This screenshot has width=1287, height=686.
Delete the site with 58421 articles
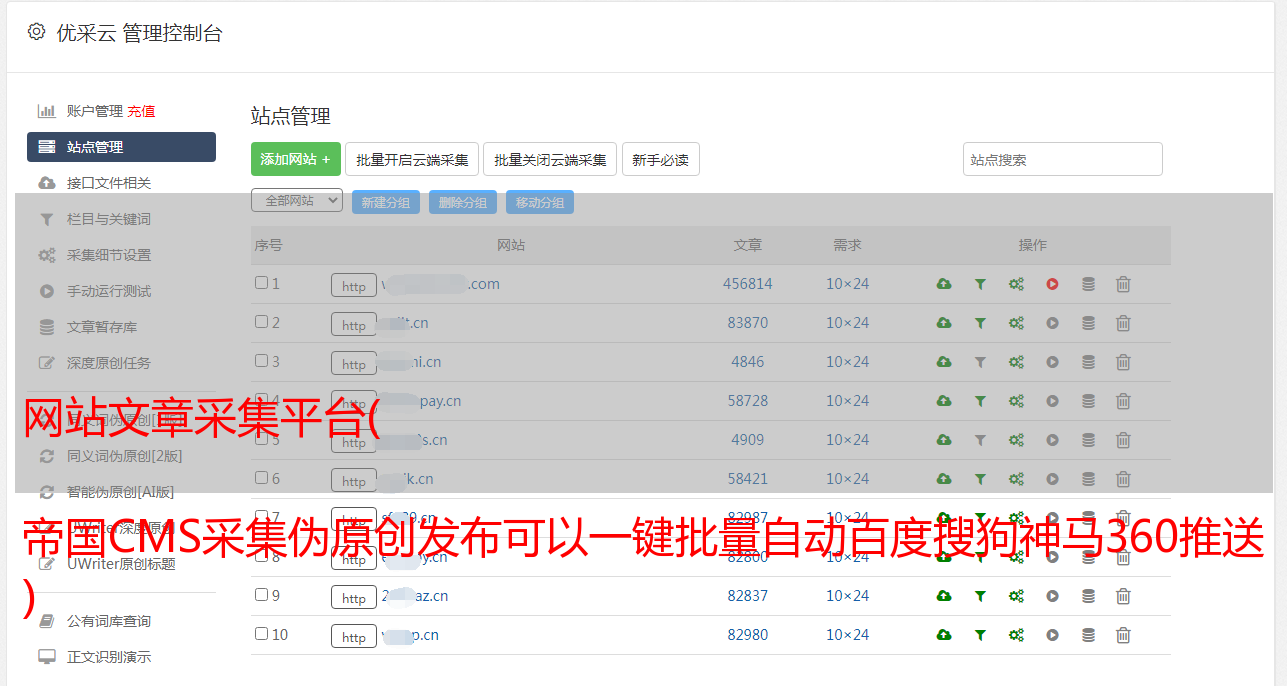point(1123,479)
